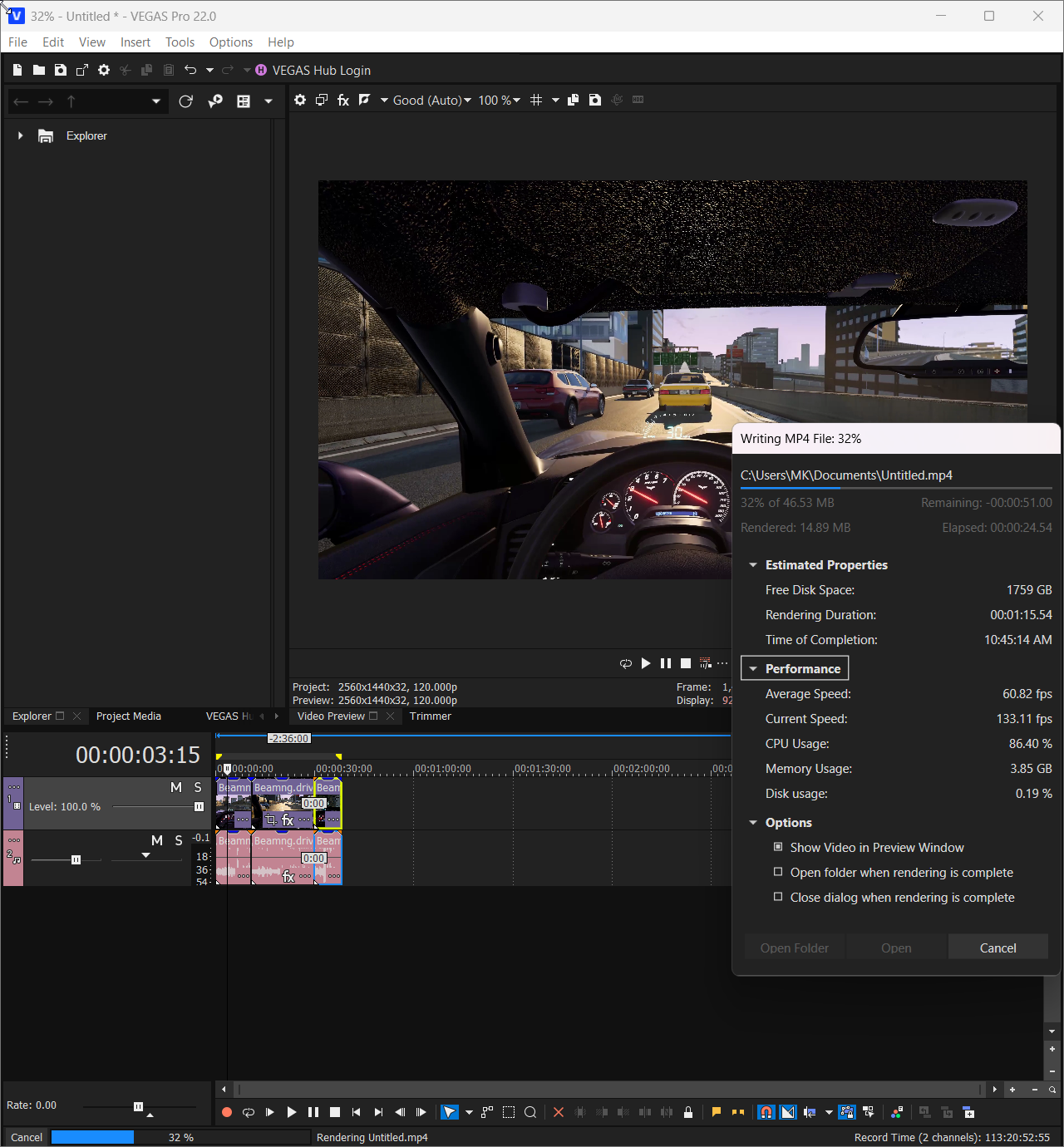Open project properties gear in main toolbar
The height and width of the screenshot is (1147, 1064).
(x=104, y=71)
